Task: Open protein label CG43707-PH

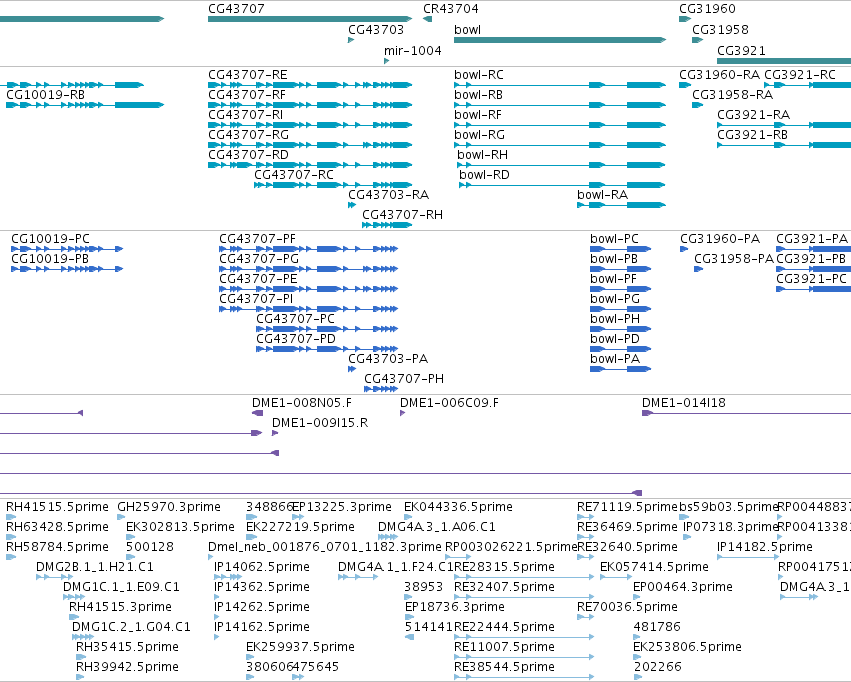Action: pos(404,379)
